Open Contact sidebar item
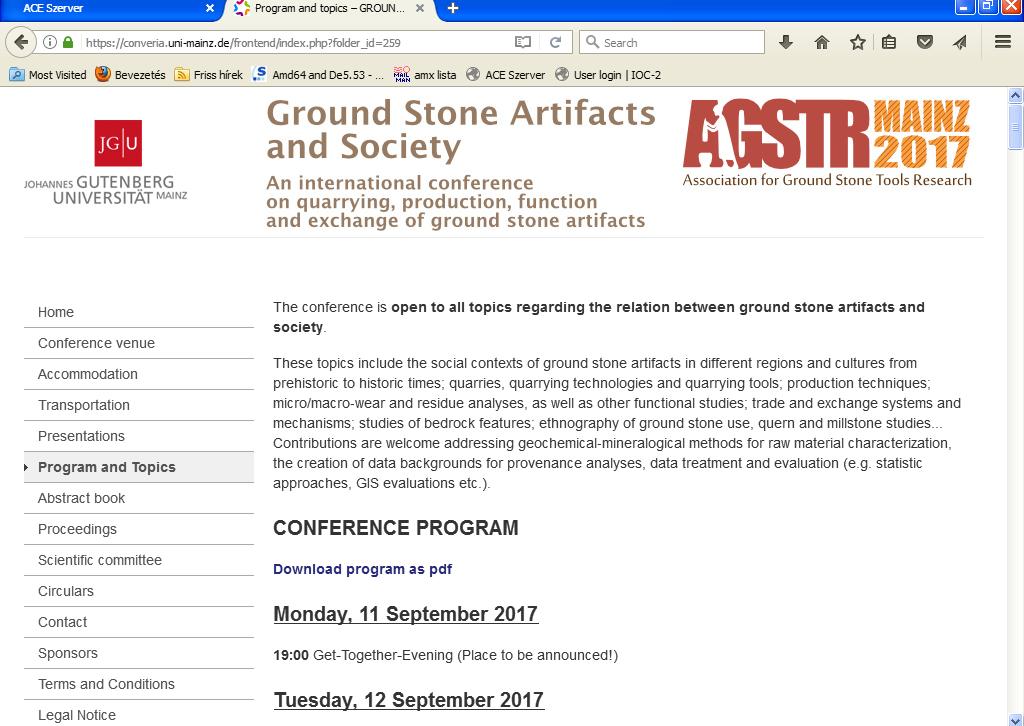 [138, 622]
